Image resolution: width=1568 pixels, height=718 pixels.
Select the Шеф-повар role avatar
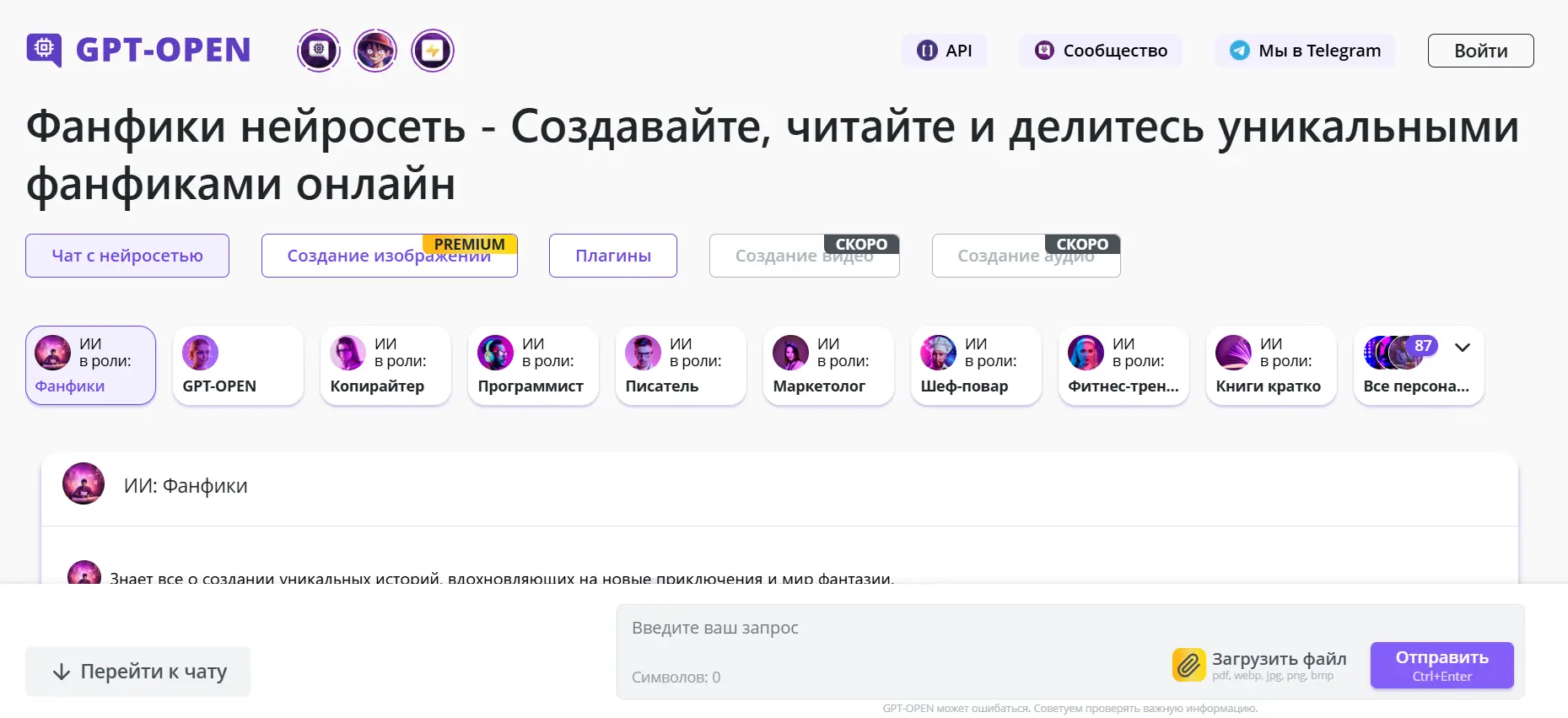[x=938, y=353]
